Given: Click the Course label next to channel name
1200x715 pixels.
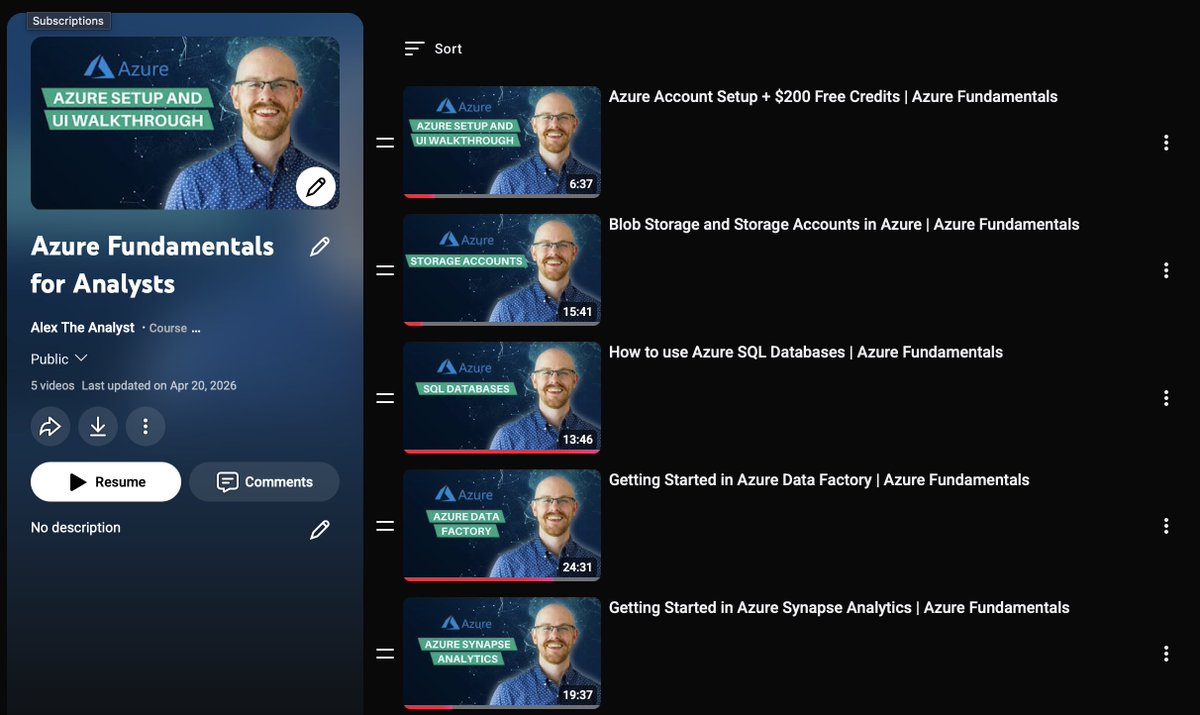Looking at the screenshot, I should 168,328.
